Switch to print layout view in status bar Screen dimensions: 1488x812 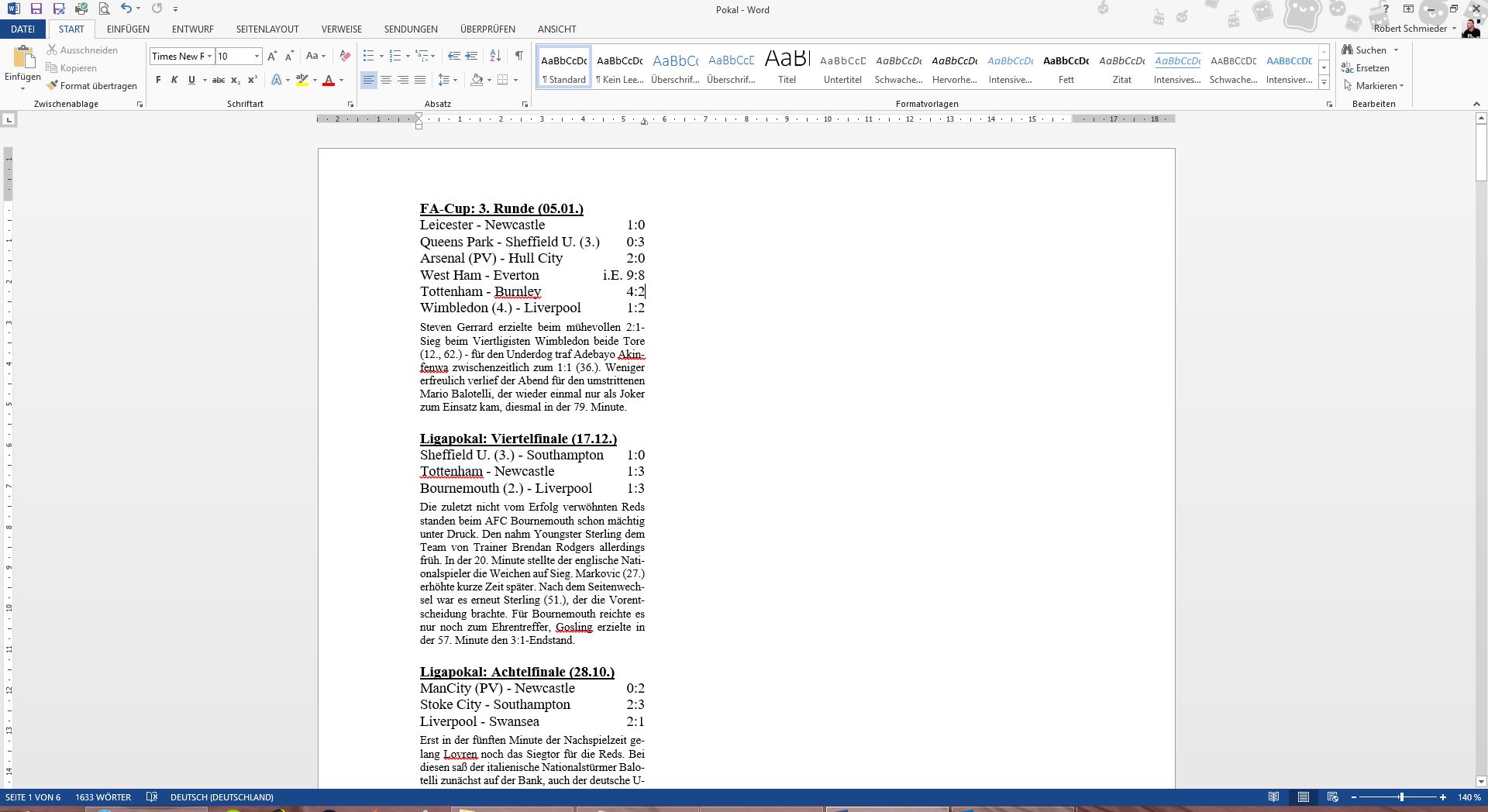tap(1304, 797)
